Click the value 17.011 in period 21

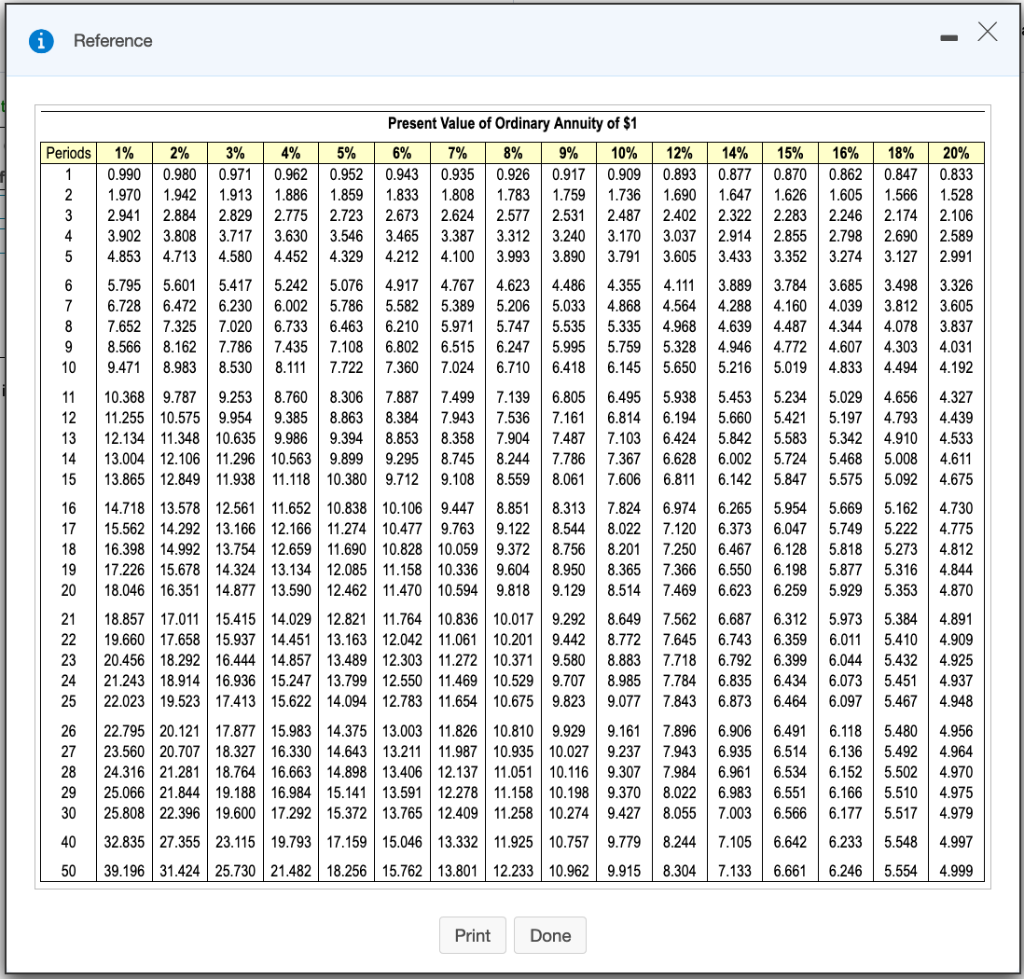(180, 619)
